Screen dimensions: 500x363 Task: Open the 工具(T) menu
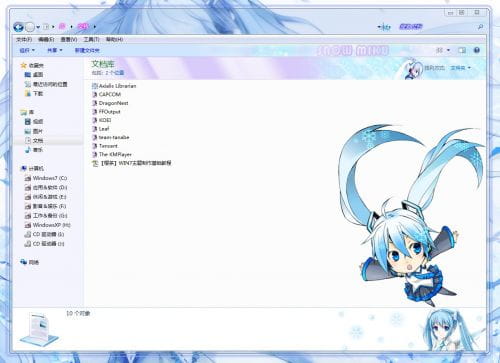click(x=91, y=39)
